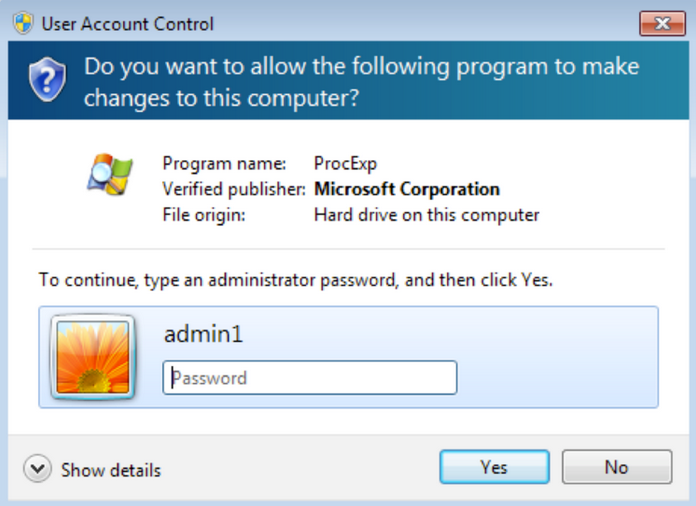Screen dimensions: 696x506
Task: Click the 'Do you want to allow' banner heading
Action: [x=361, y=82]
